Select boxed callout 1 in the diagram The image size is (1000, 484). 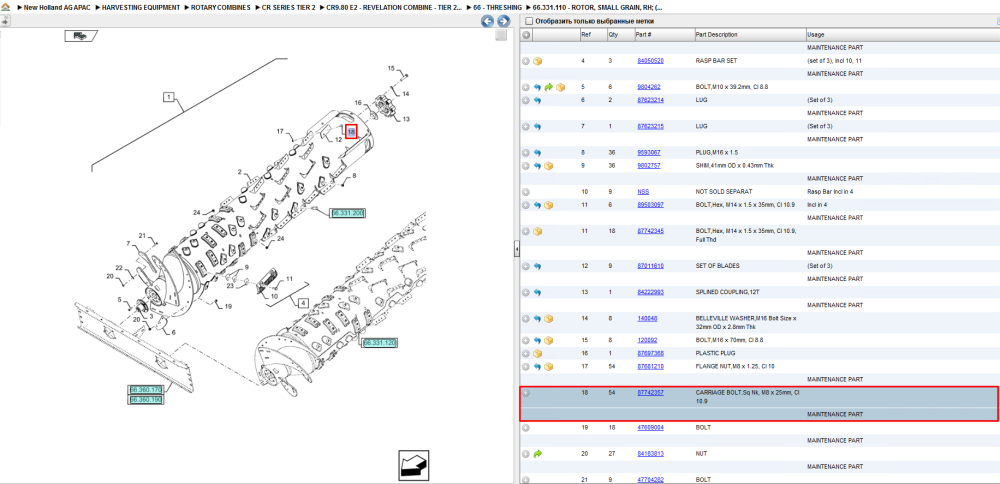(168, 98)
